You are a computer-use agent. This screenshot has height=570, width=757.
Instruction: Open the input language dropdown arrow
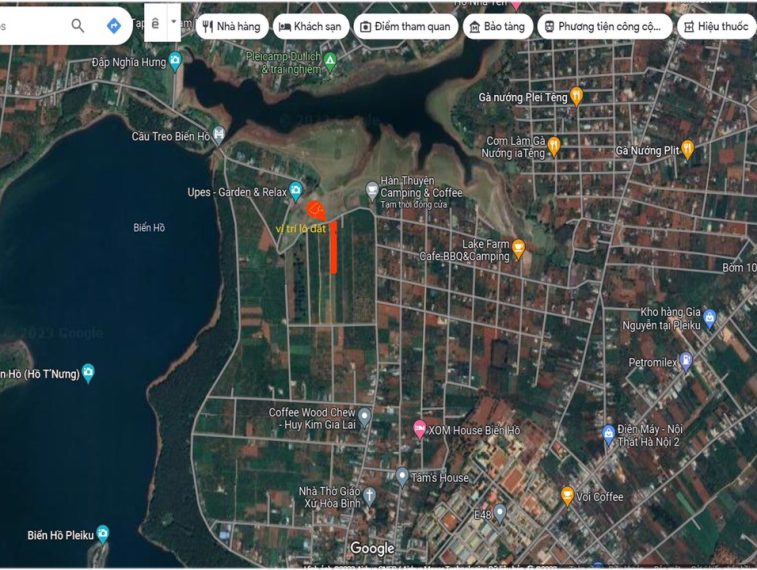[174, 22]
